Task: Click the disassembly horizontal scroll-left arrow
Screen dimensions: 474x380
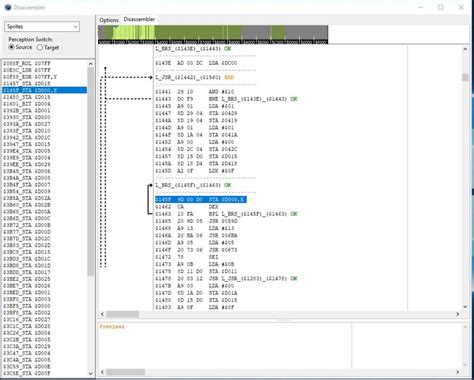Action: tap(102, 314)
